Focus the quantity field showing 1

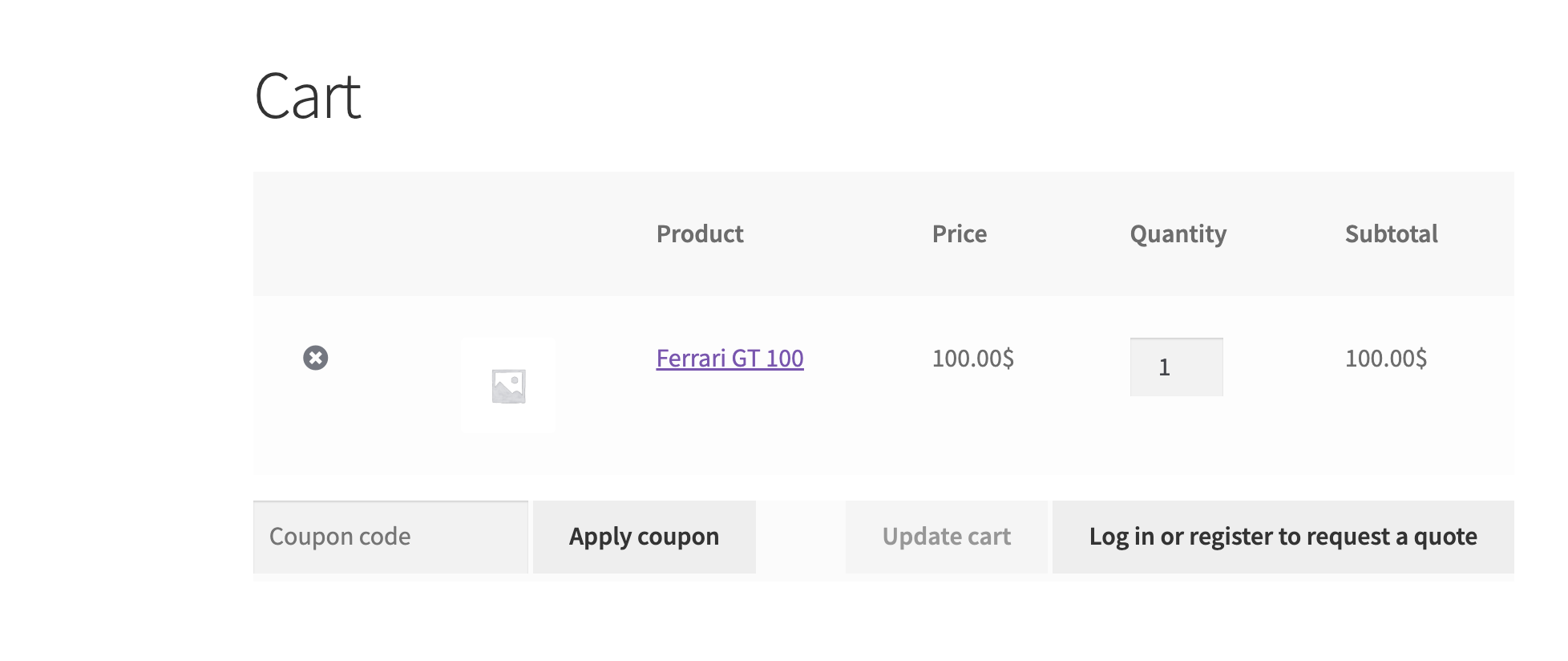click(x=1176, y=367)
